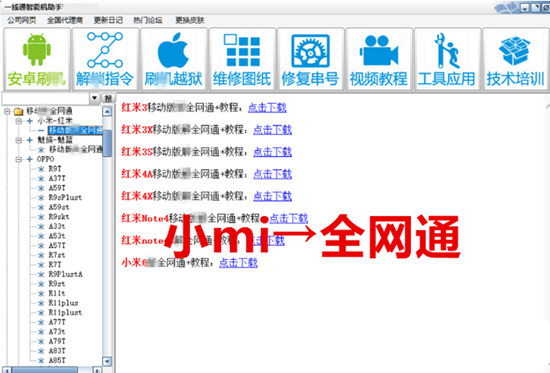Select R9sPlust in the OPPO list
This screenshot has width=550, height=373.
65,197
